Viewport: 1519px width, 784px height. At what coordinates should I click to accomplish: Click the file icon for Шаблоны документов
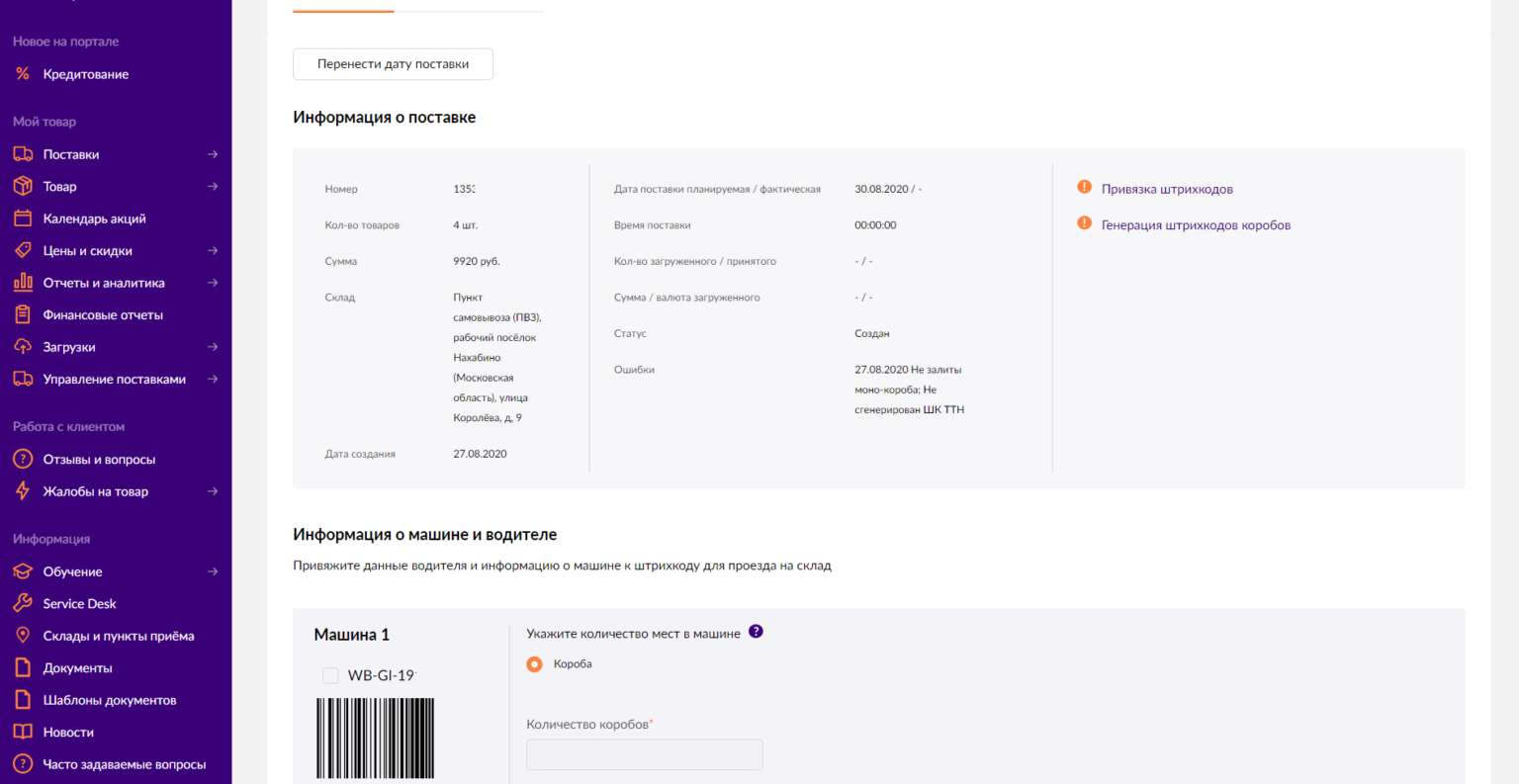pos(23,700)
